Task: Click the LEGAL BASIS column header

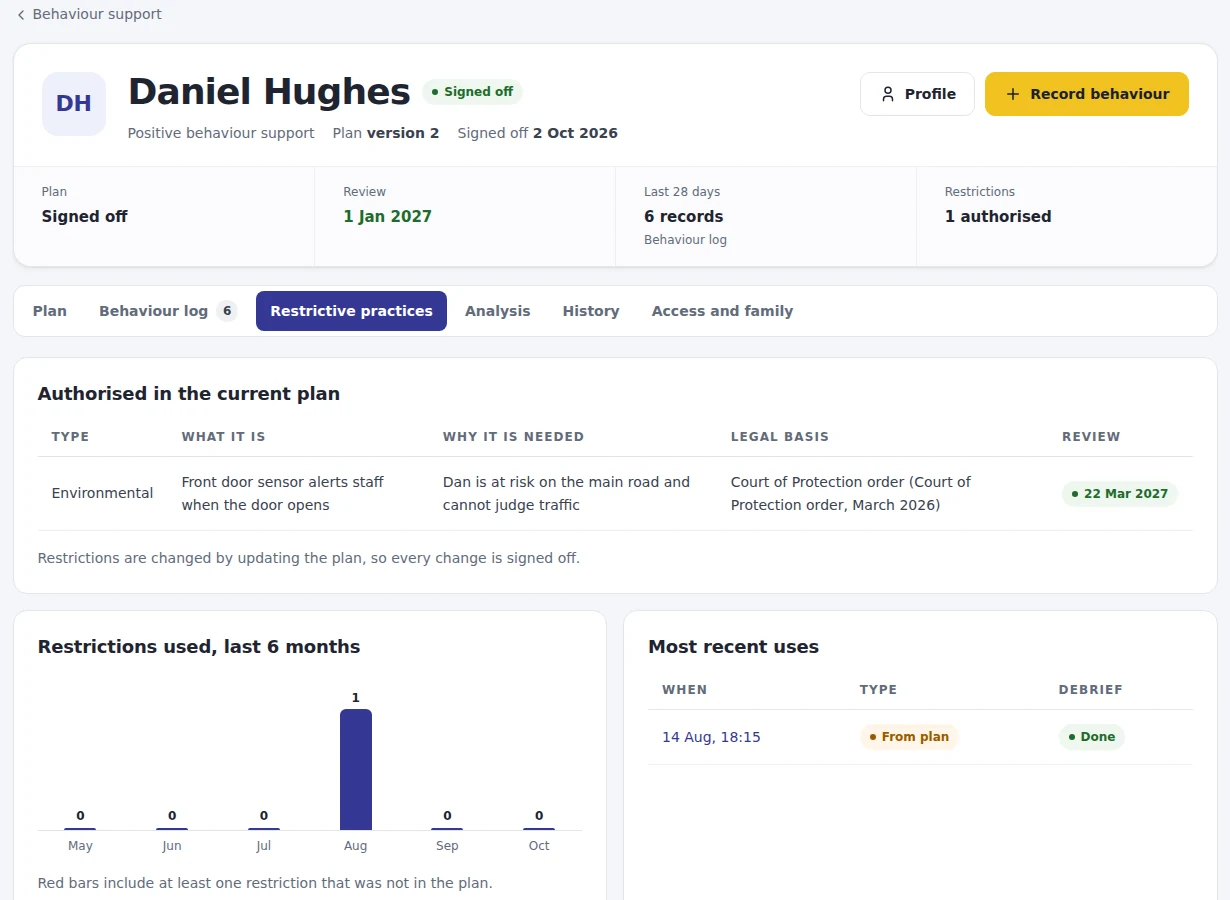Action: pos(780,437)
